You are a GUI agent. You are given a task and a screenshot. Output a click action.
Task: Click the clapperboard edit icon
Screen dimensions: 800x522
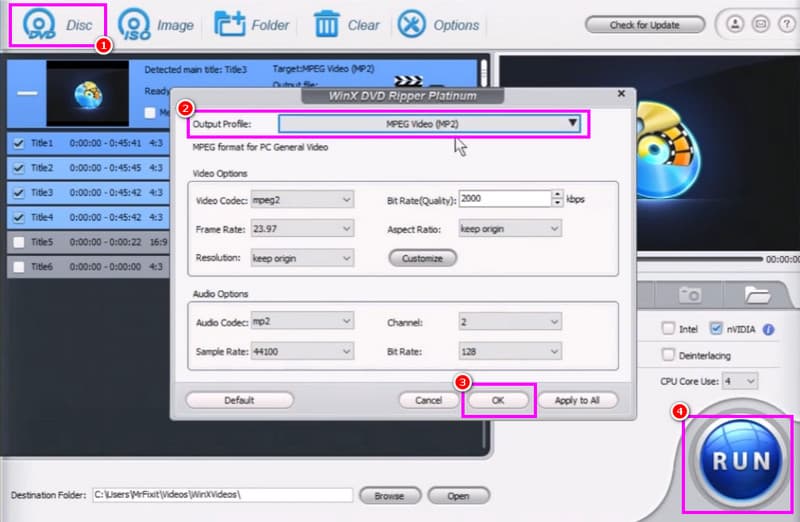click(408, 81)
